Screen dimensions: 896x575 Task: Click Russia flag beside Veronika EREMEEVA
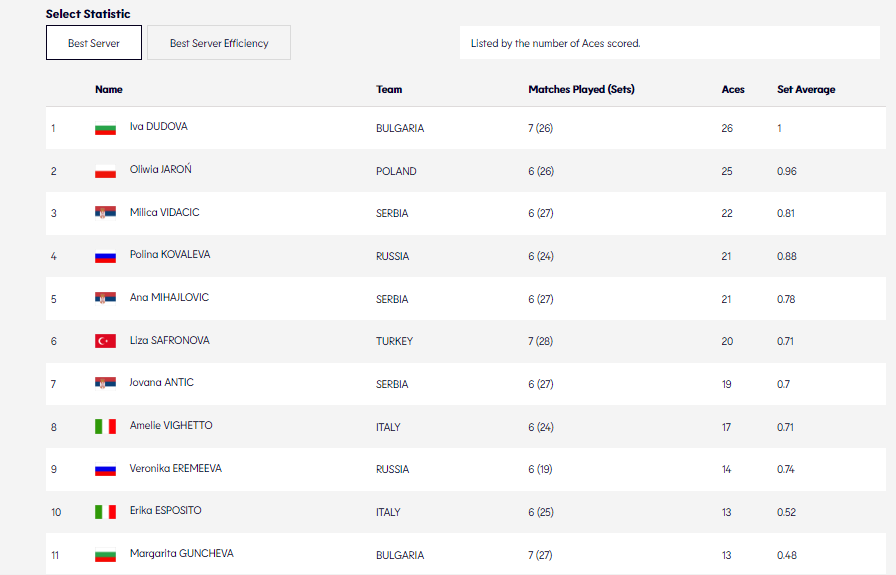(x=105, y=470)
